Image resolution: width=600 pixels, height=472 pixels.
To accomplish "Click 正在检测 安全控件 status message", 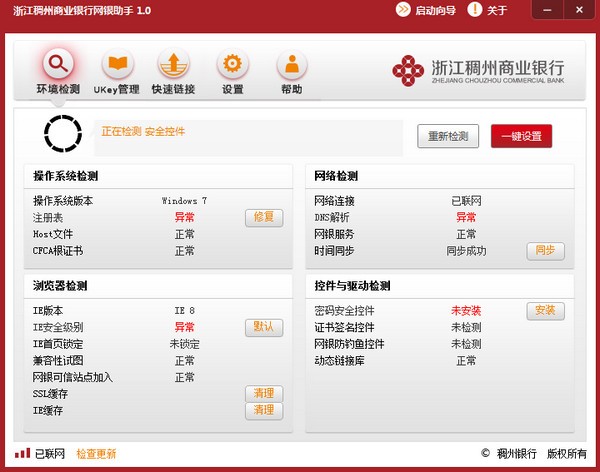I will 143,132.
